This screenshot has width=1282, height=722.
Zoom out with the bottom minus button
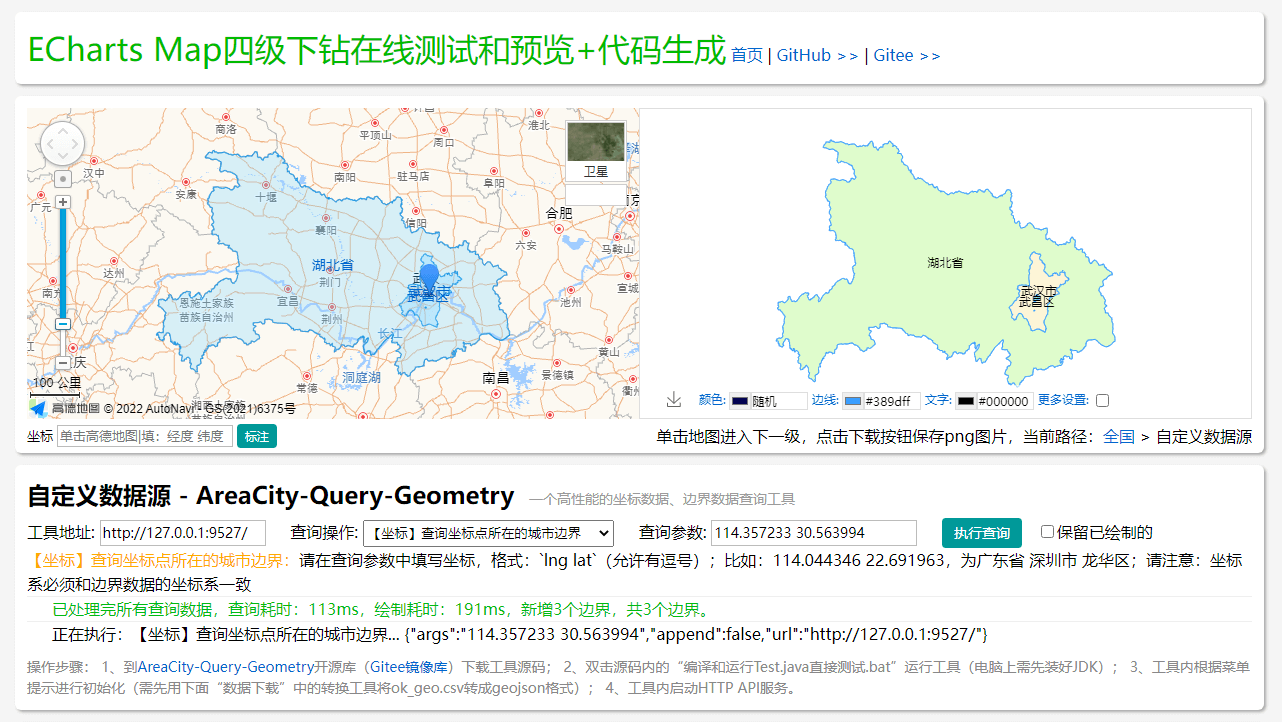pyautogui.click(x=63, y=363)
